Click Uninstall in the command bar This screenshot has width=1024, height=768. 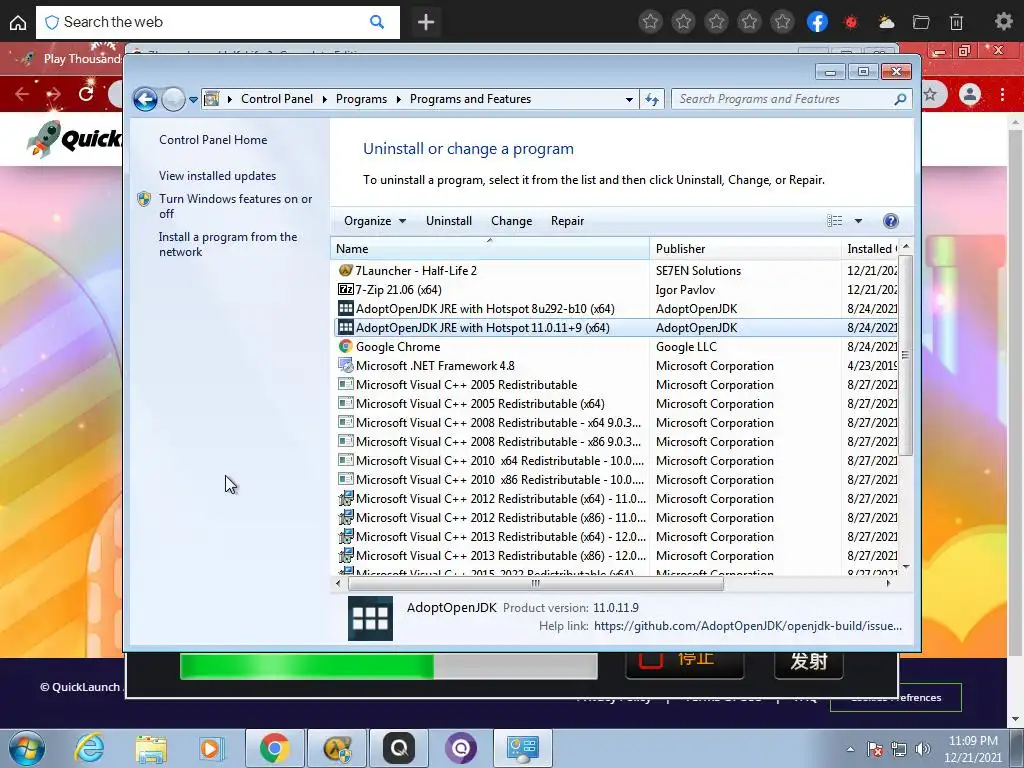449,221
